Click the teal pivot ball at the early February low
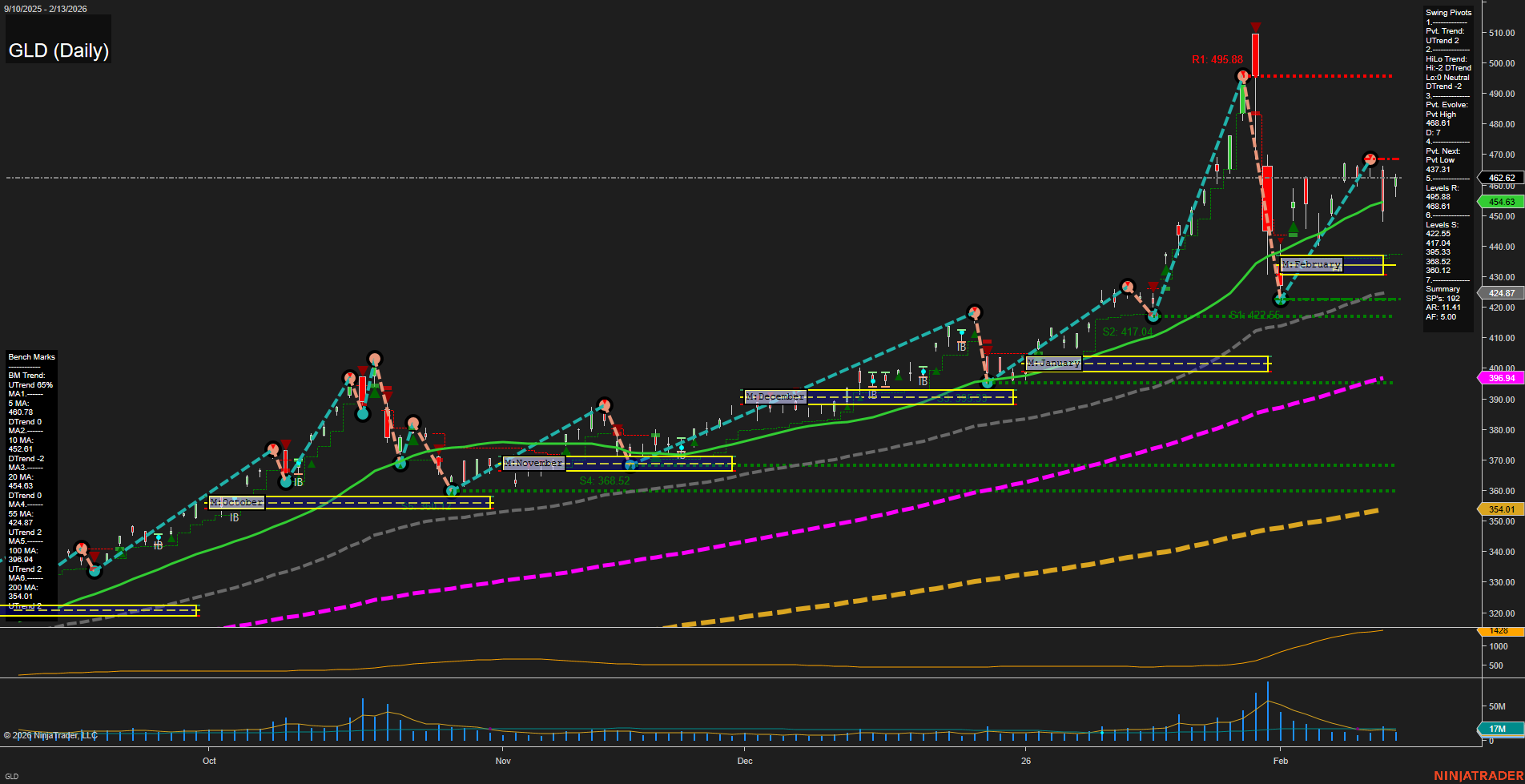 [x=1281, y=300]
